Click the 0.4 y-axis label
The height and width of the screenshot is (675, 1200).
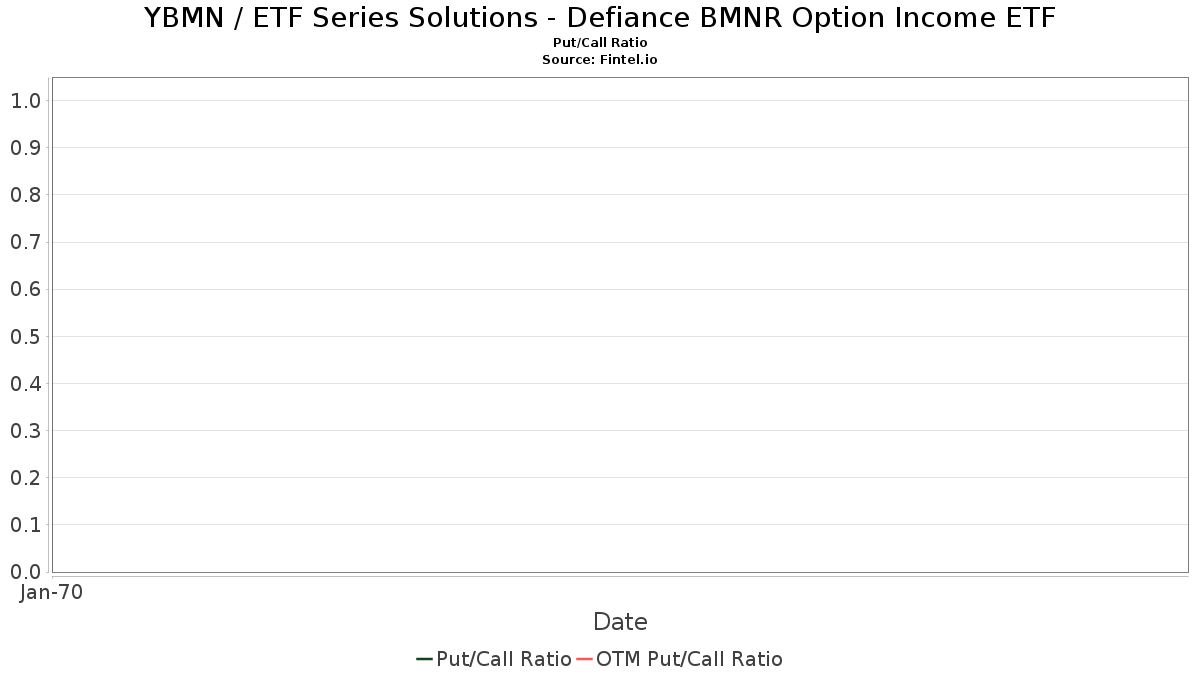[25, 383]
